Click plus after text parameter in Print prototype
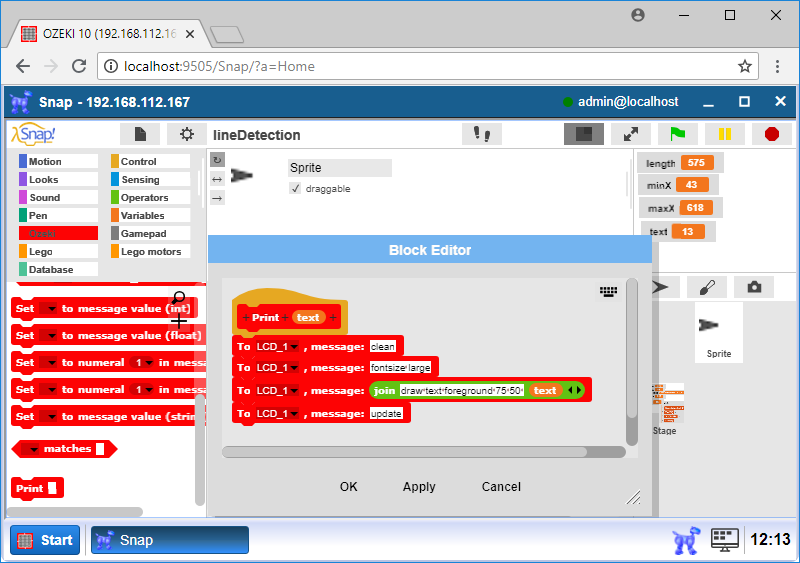 point(333,317)
